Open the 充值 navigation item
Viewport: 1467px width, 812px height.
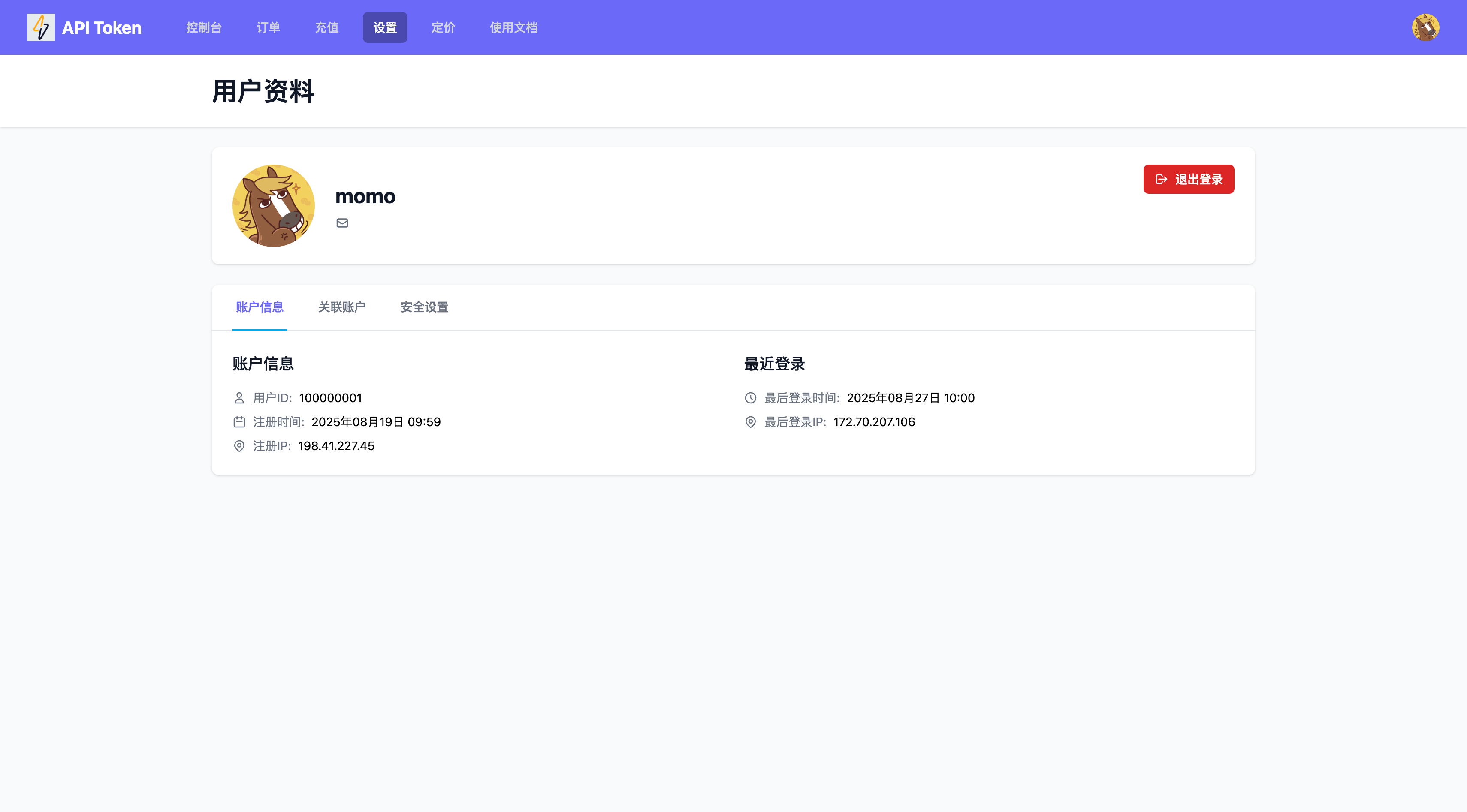[327, 27]
